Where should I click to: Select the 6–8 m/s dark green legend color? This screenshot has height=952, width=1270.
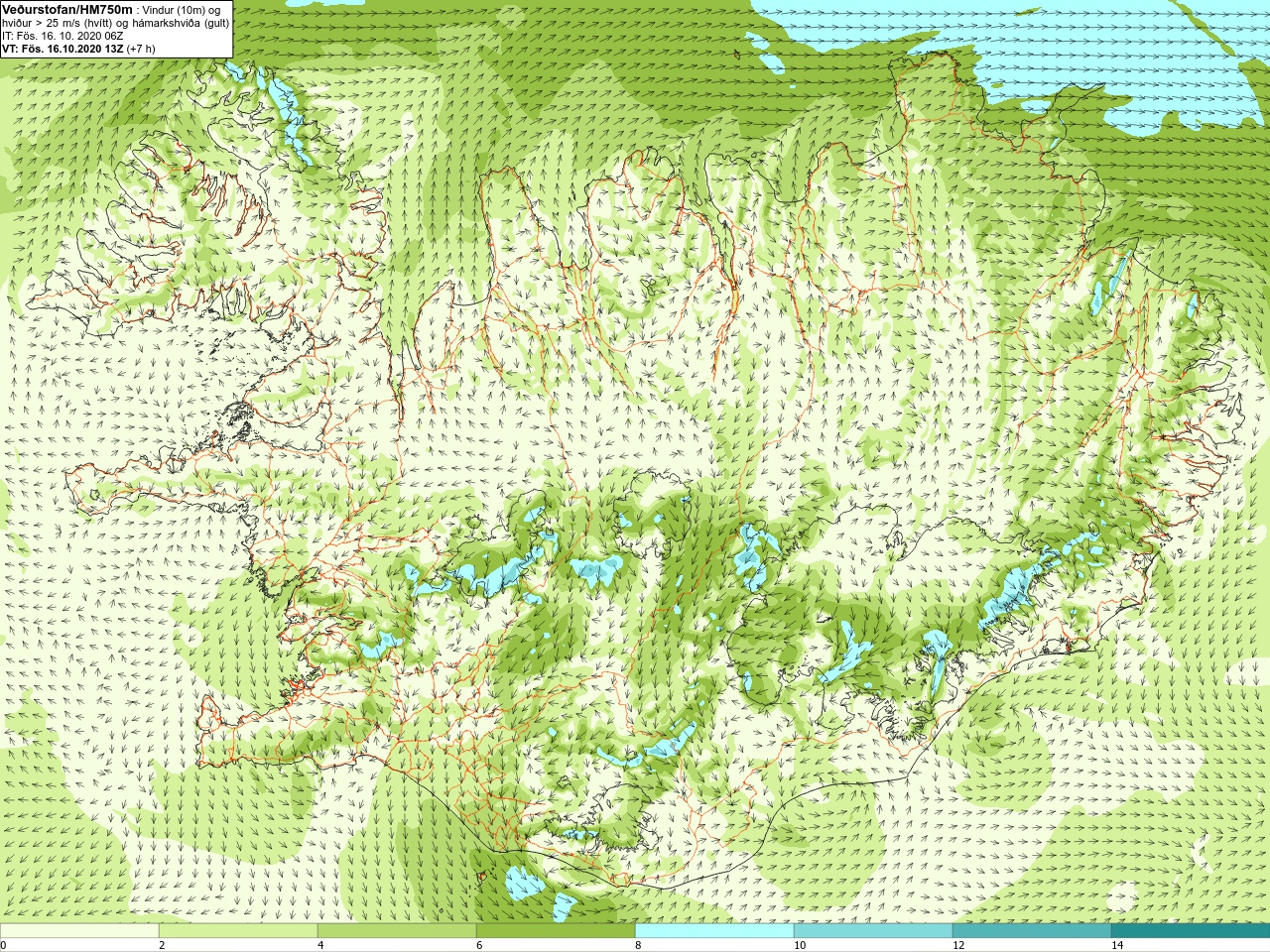click(x=556, y=931)
